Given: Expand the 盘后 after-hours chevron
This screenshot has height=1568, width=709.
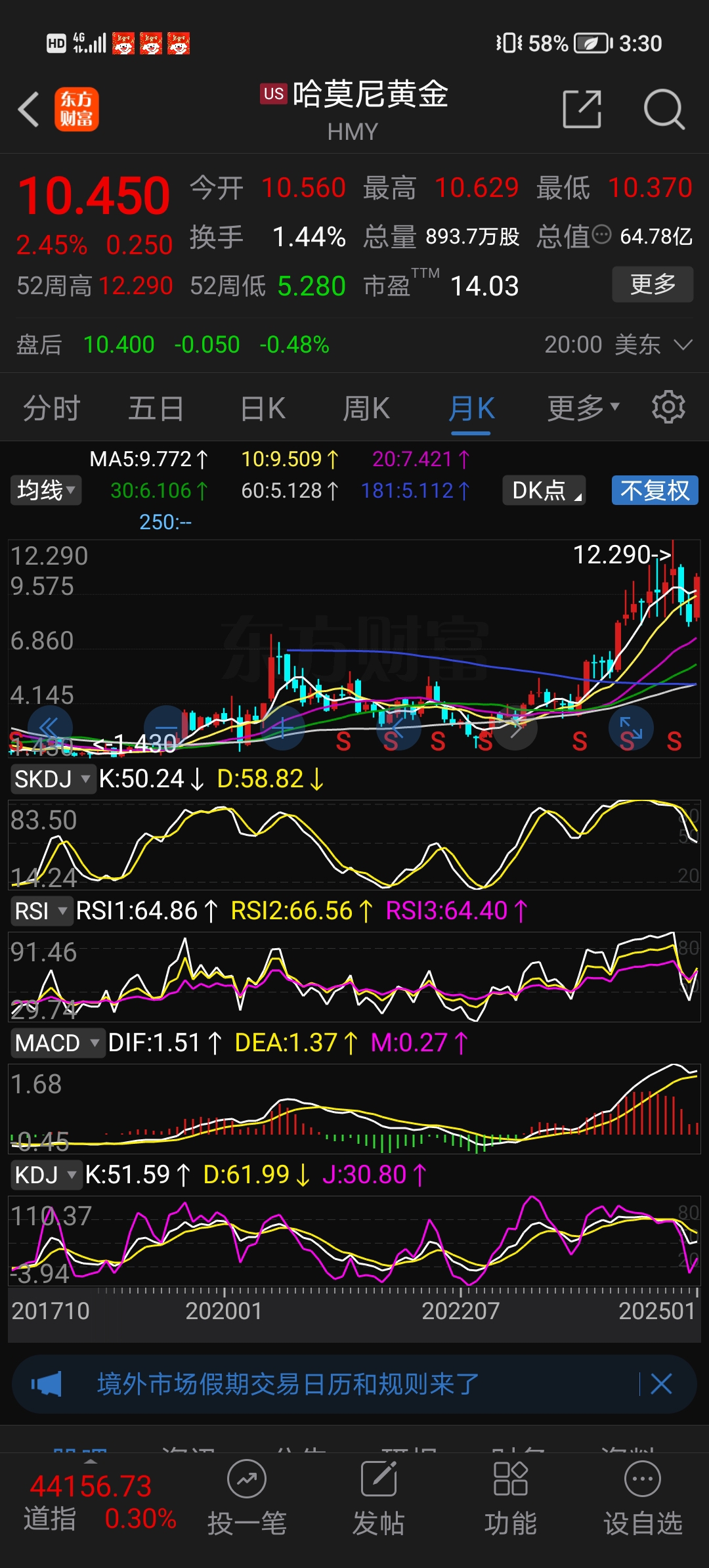Looking at the screenshot, I should (683, 345).
